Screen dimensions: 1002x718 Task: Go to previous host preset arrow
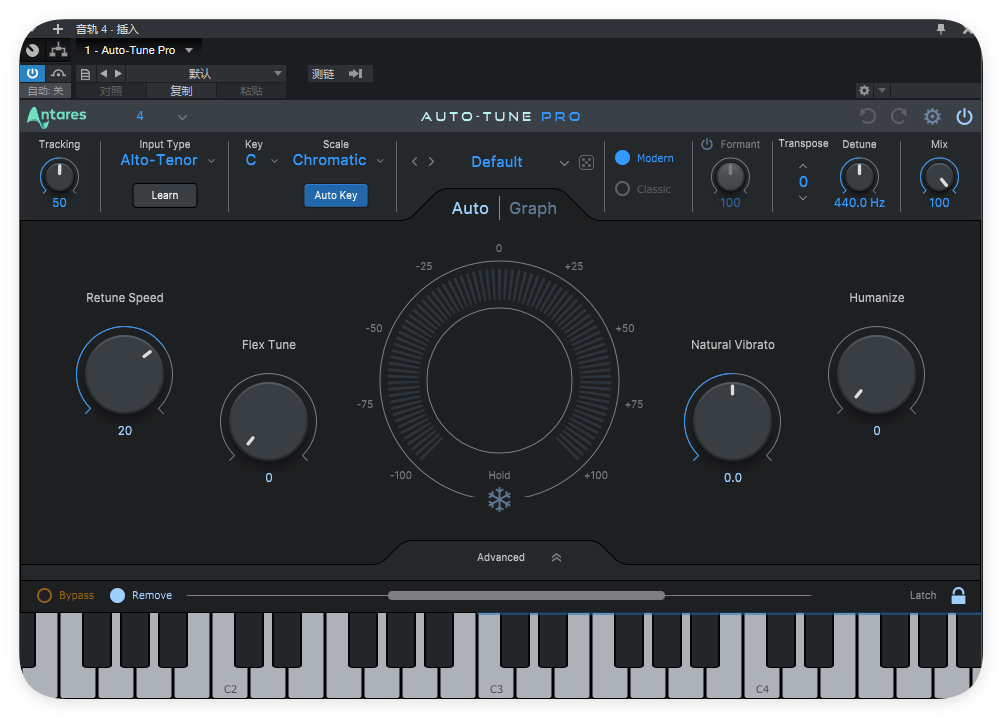coord(104,73)
